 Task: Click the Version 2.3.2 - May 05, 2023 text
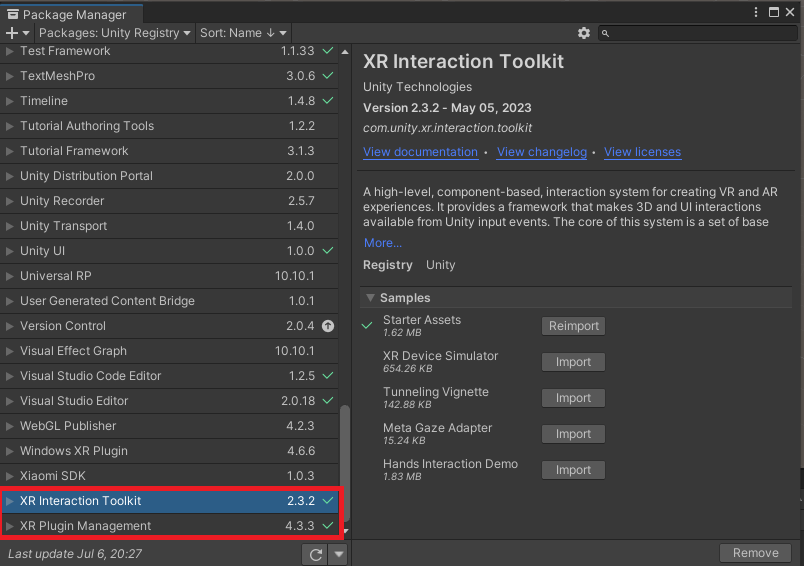[x=447, y=108]
